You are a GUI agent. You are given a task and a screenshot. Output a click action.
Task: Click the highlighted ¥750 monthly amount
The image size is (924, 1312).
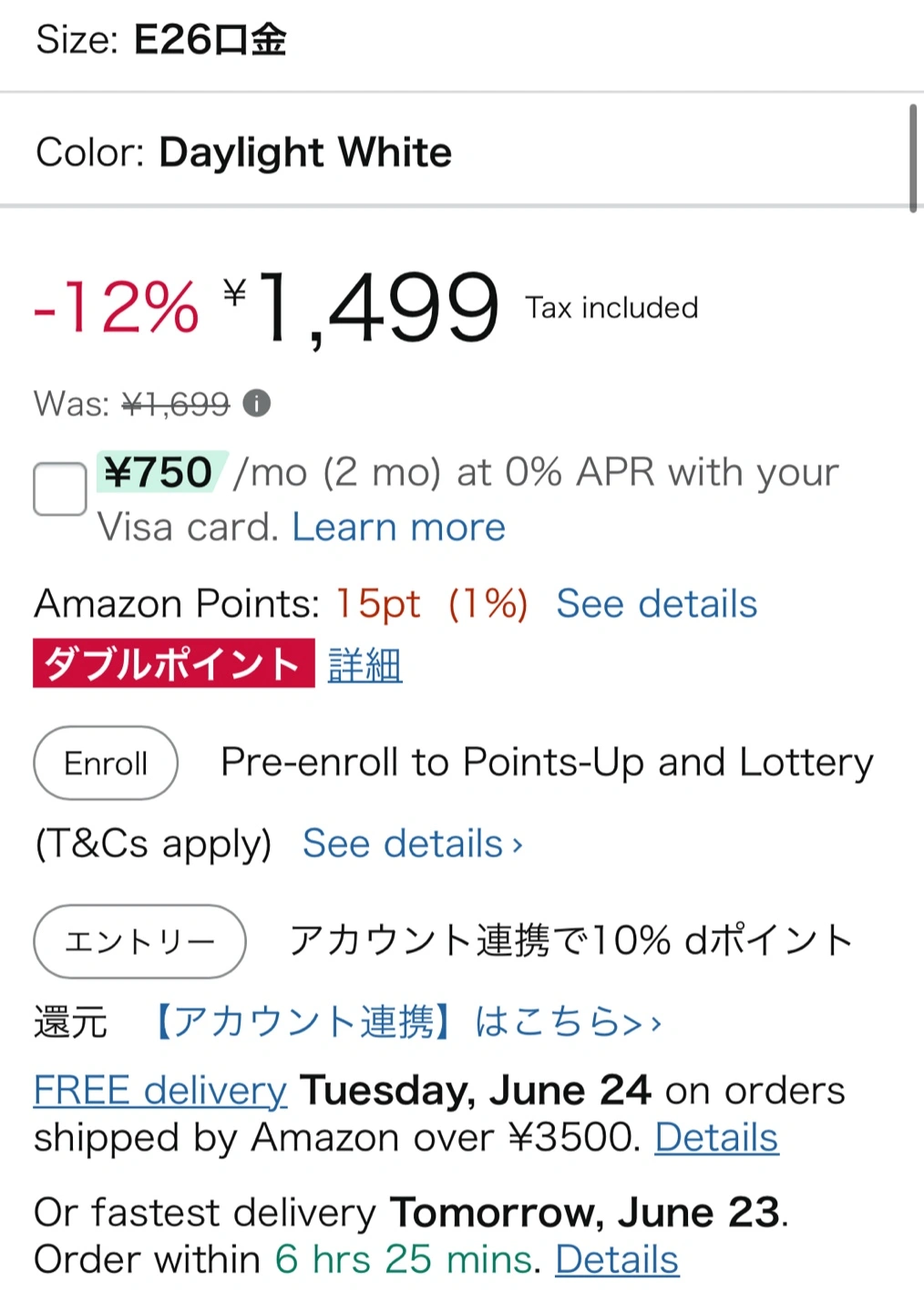point(159,472)
